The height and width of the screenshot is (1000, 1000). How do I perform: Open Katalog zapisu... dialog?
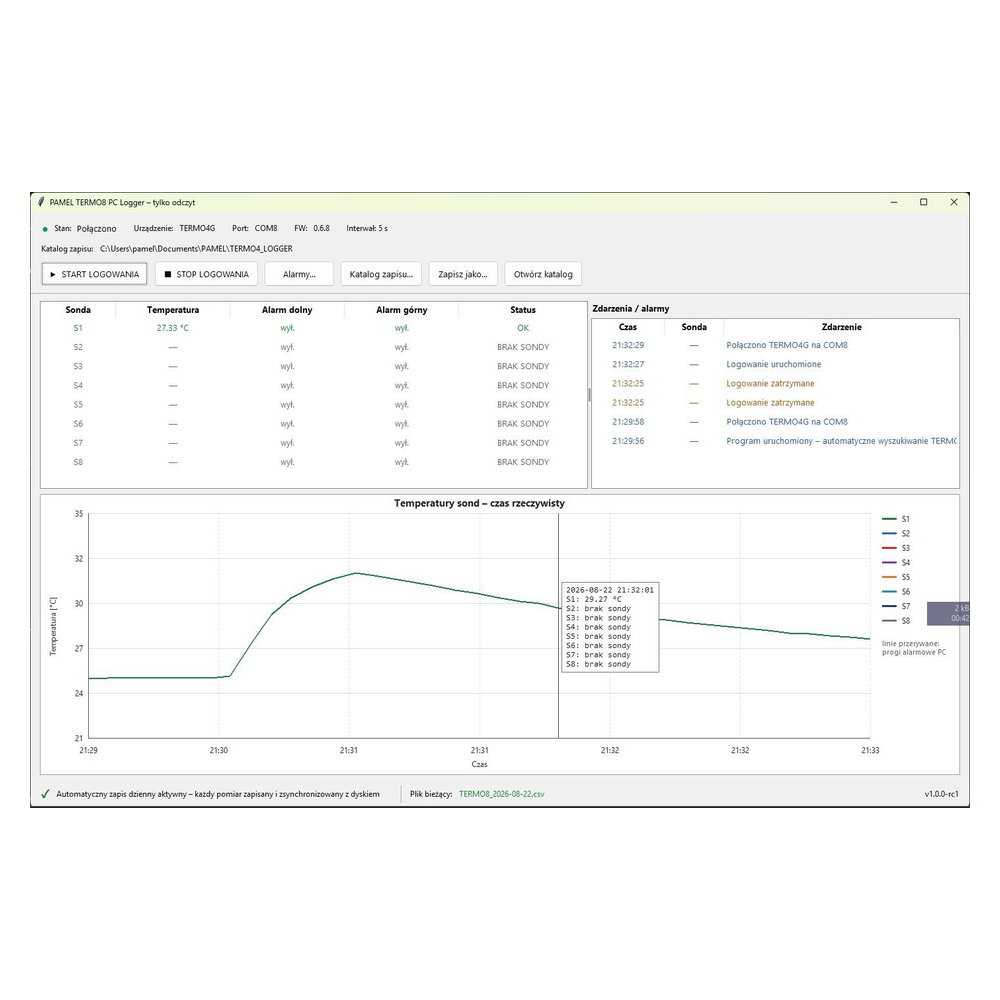[381, 274]
